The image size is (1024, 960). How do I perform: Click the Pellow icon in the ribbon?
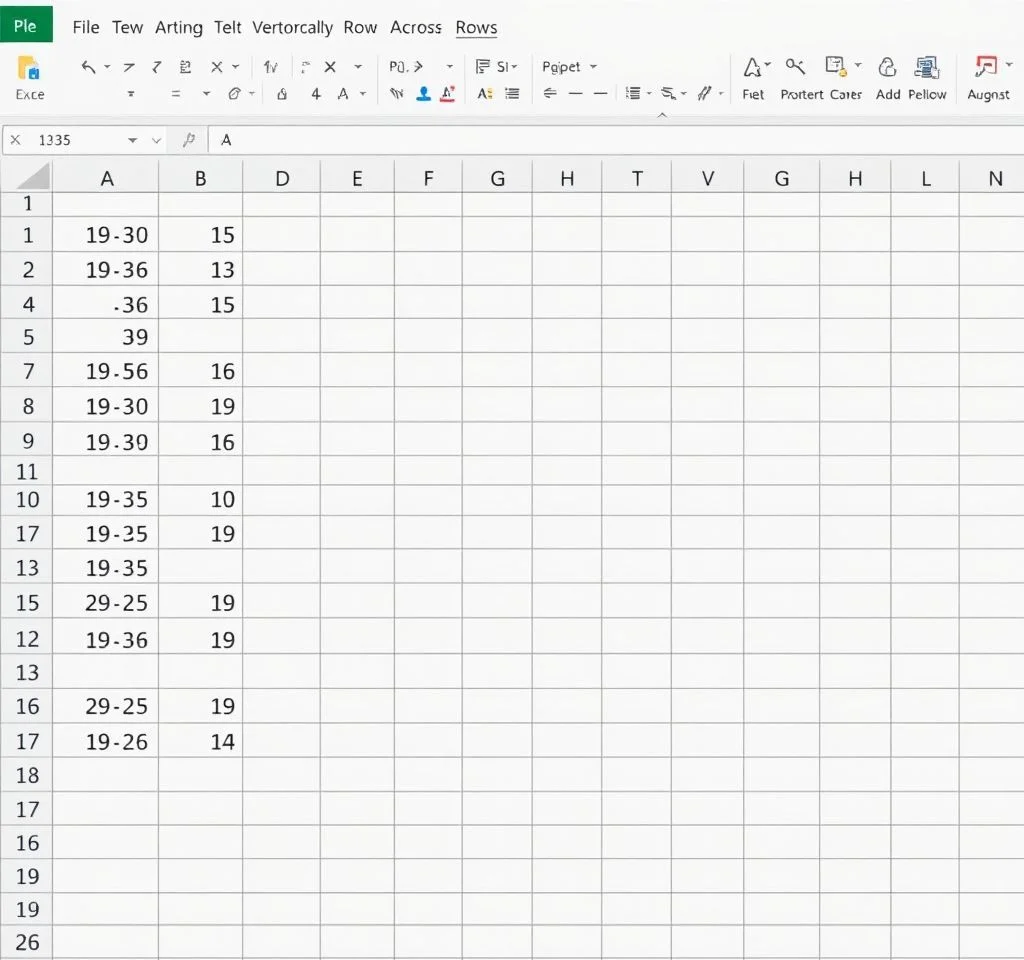pos(927,67)
